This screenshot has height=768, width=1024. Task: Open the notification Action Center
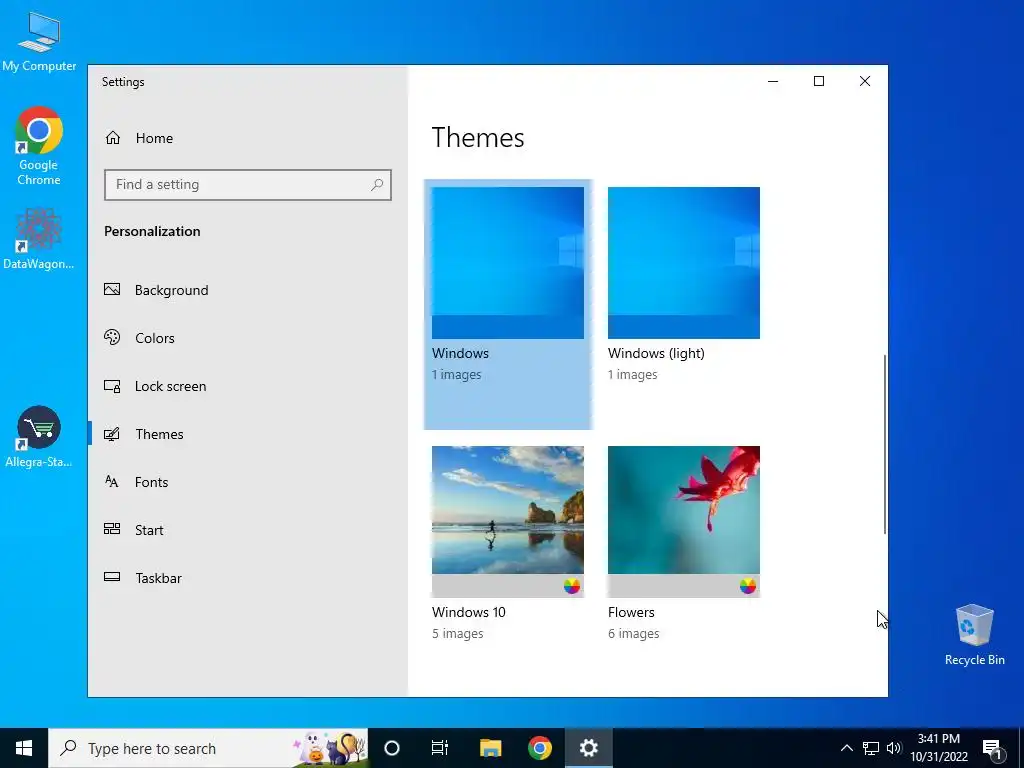coord(992,748)
